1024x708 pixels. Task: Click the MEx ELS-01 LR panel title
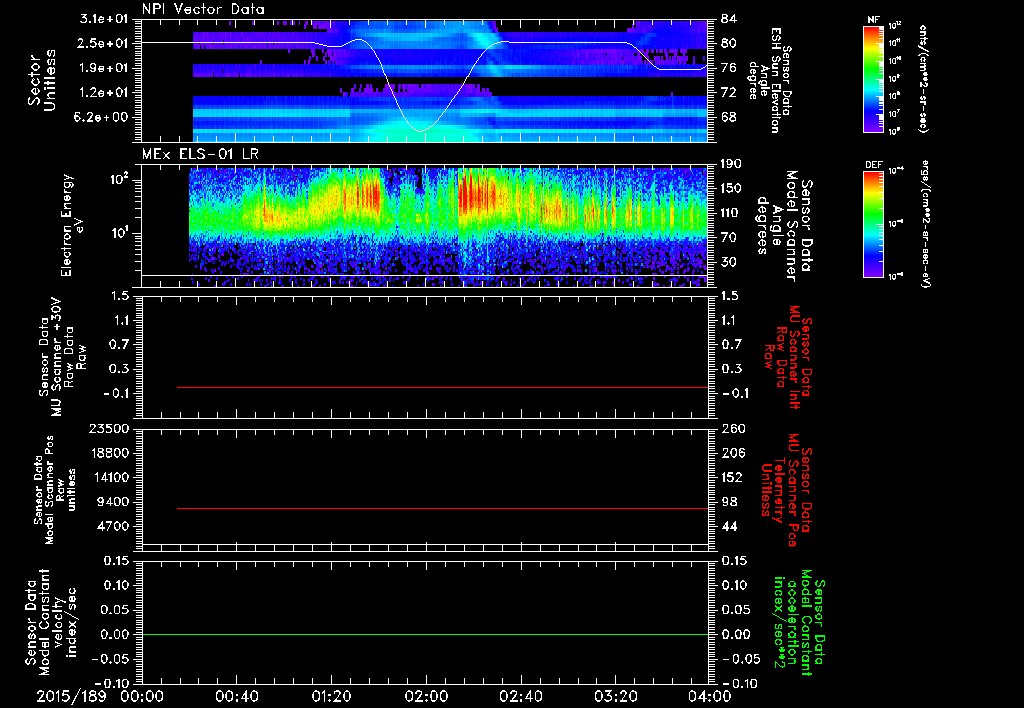pyautogui.click(x=199, y=155)
